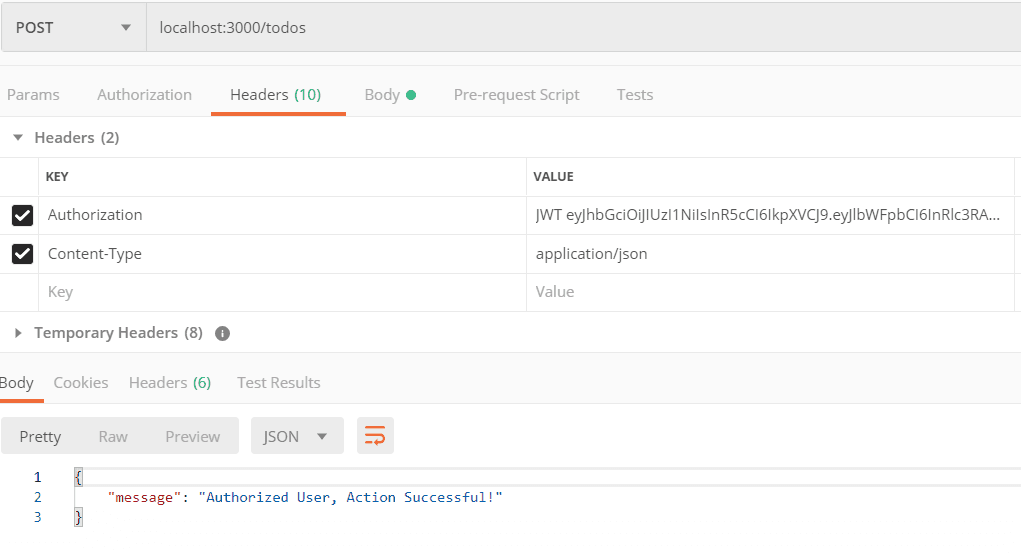The image size is (1021, 553).
Task: Click the application/json value cell
Action: point(770,253)
